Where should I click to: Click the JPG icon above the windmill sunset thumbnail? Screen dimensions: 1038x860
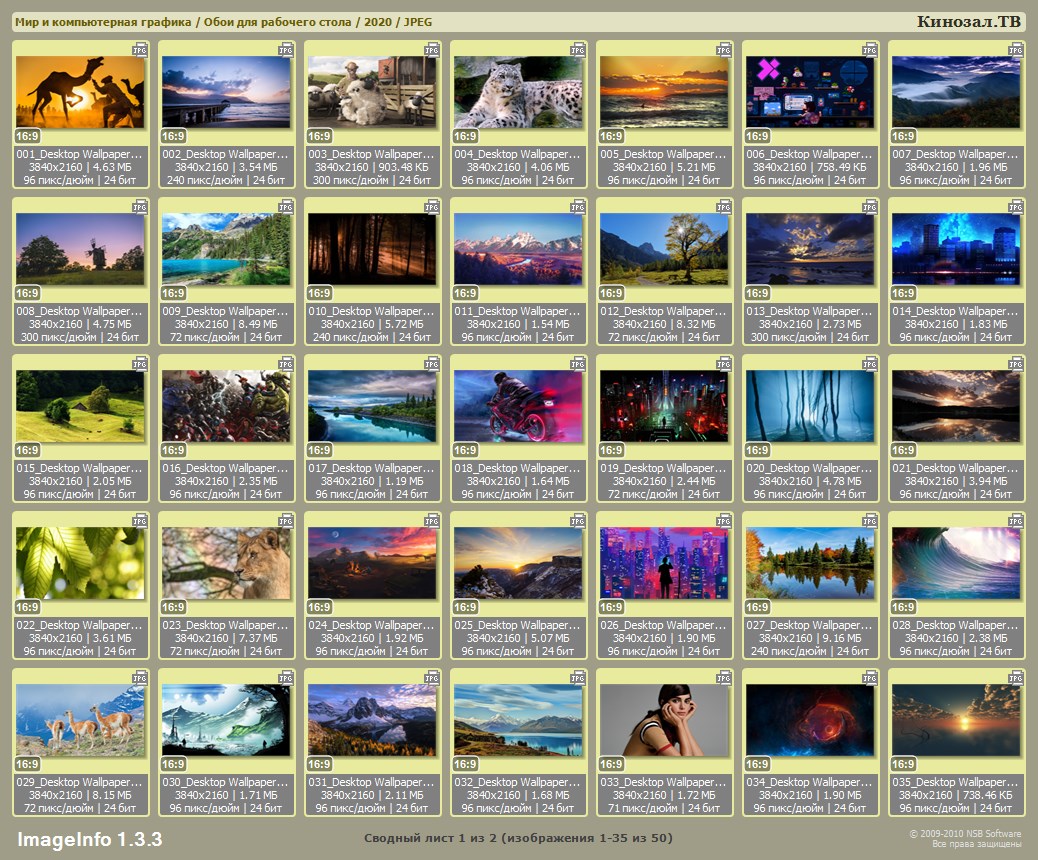pos(140,205)
